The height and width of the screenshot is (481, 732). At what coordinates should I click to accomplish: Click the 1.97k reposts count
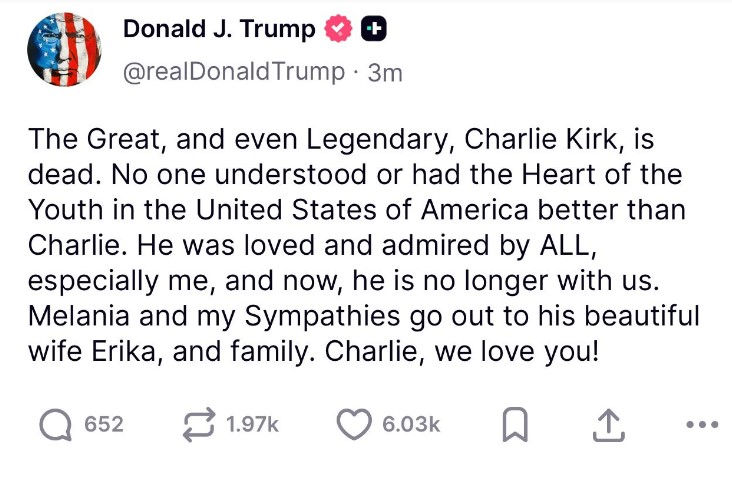252,424
